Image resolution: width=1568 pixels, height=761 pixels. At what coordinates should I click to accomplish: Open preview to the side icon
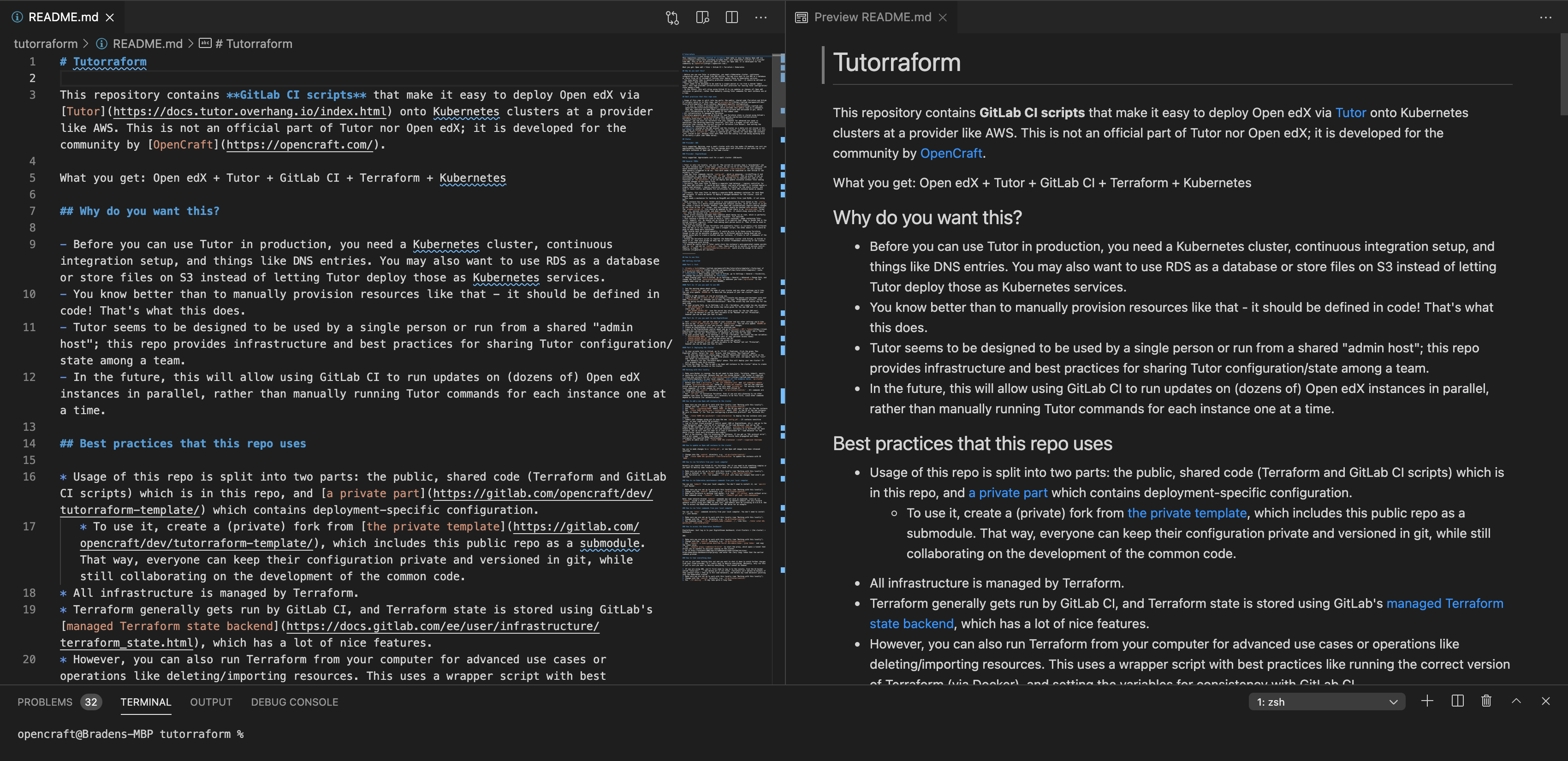coord(702,18)
